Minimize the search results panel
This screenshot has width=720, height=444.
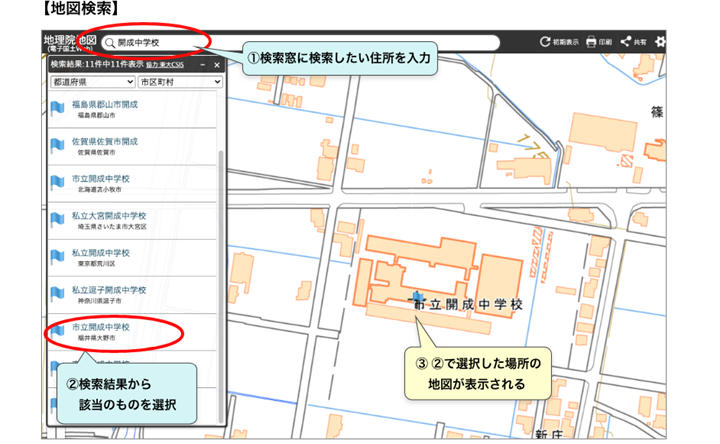click(x=203, y=64)
